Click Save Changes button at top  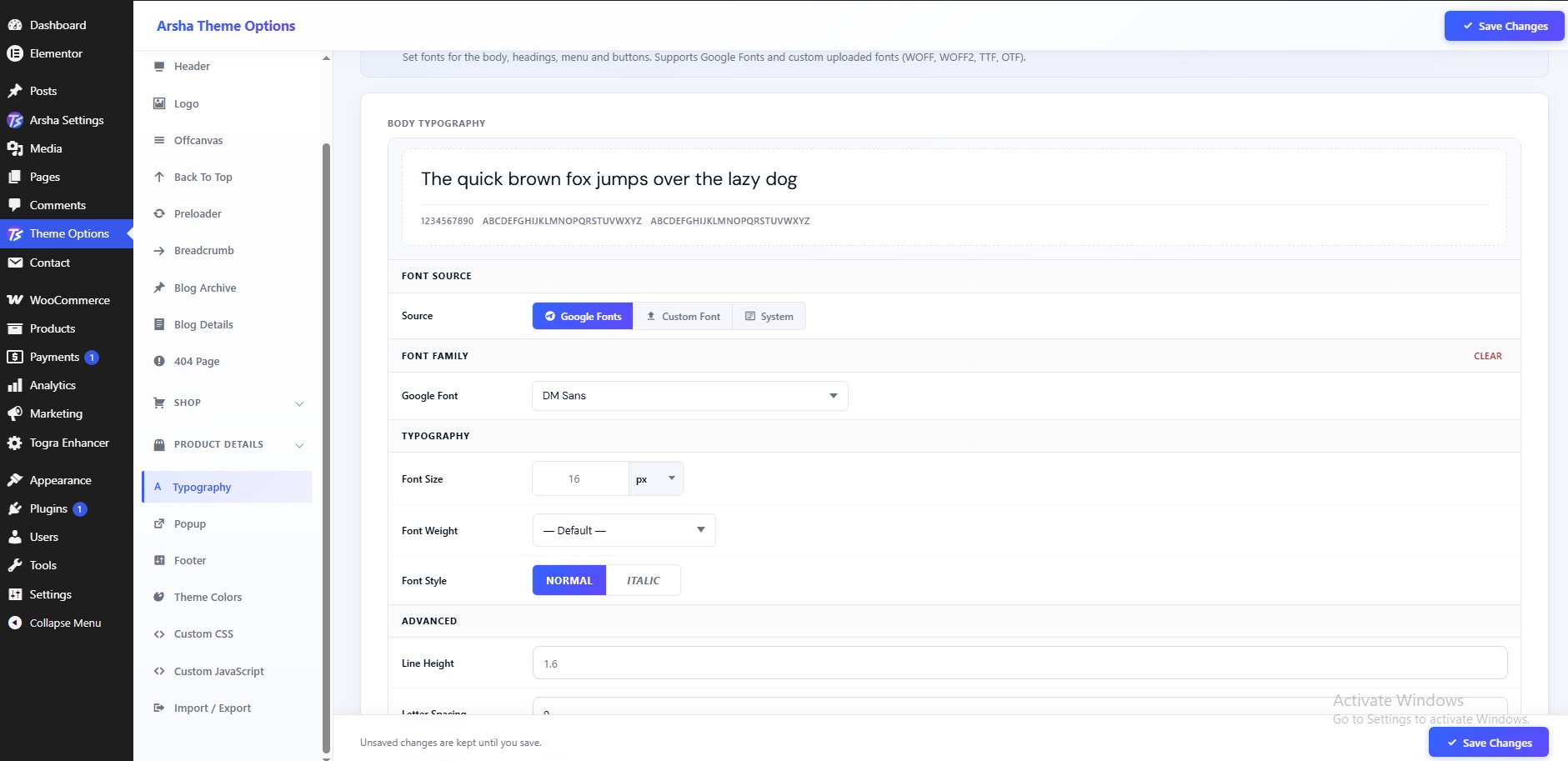tap(1504, 26)
